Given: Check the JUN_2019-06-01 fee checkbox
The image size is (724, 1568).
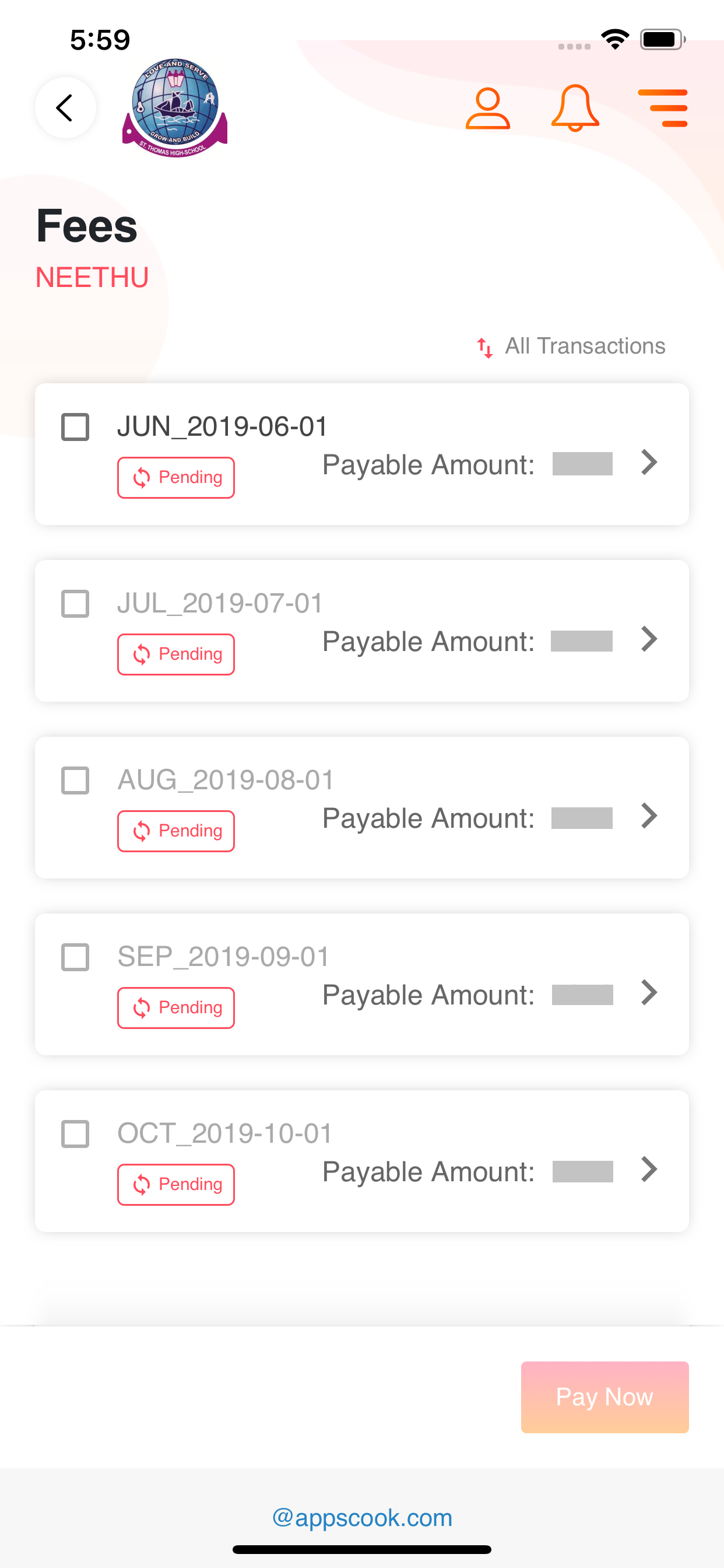Looking at the screenshot, I should (x=75, y=426).
